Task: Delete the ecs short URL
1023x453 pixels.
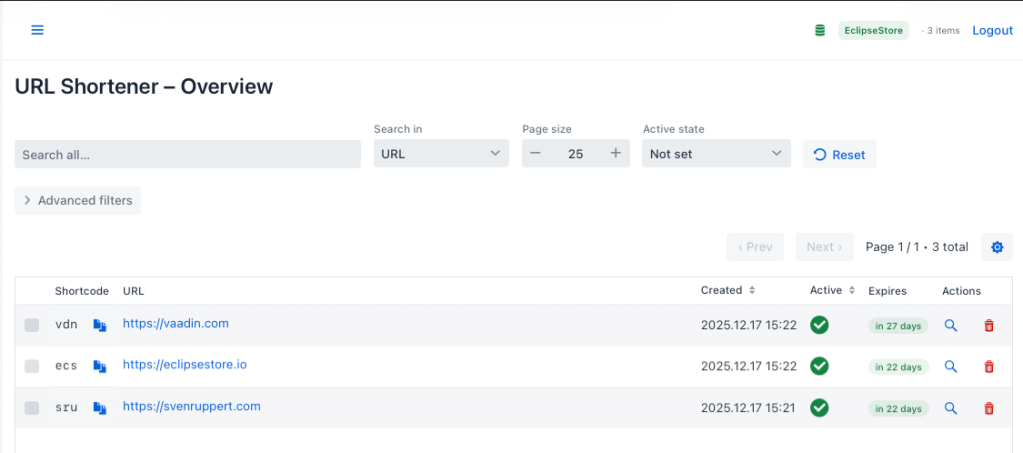Action: click(988, 367)
